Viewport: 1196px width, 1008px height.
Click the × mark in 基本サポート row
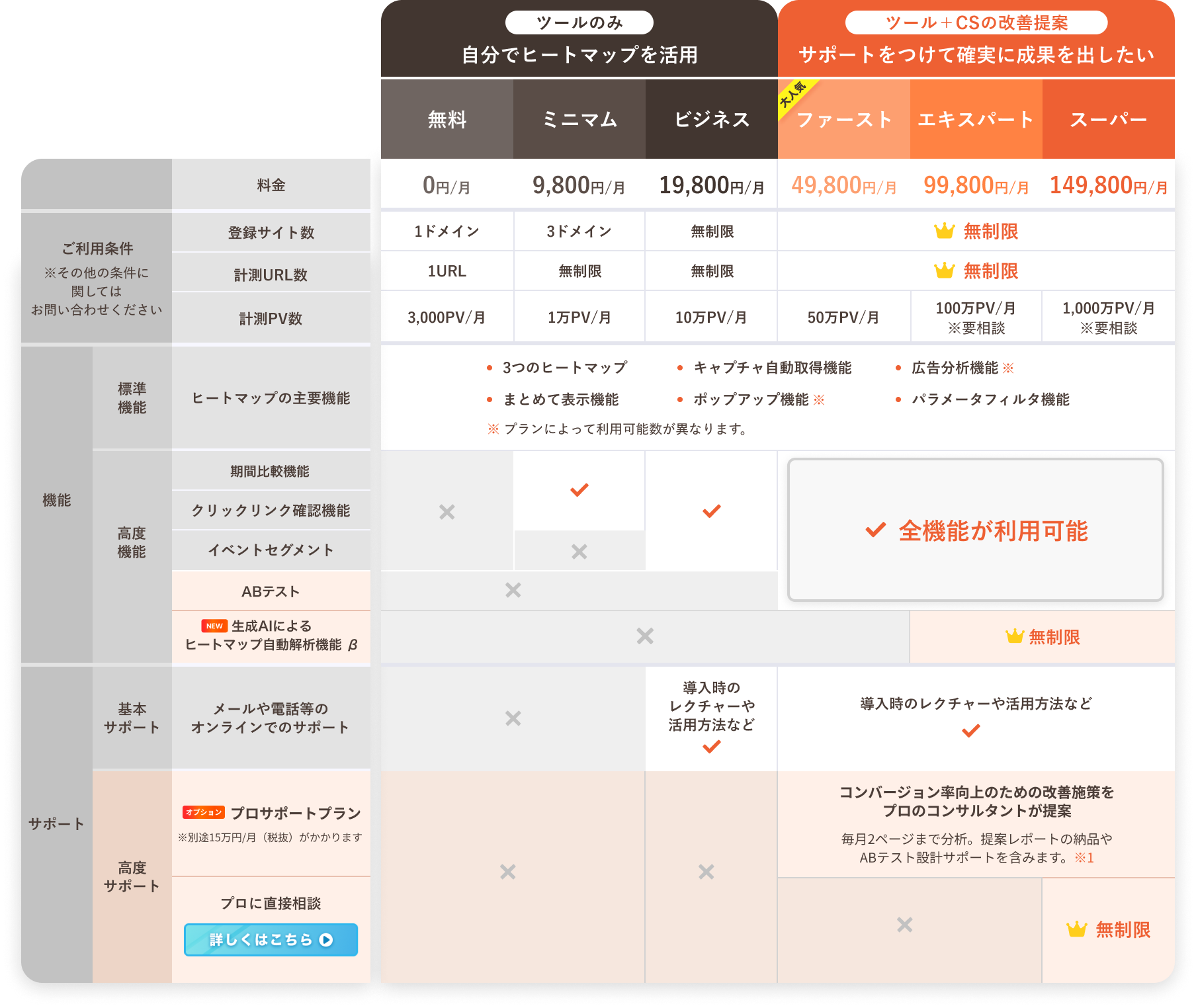tap(513, 718)
